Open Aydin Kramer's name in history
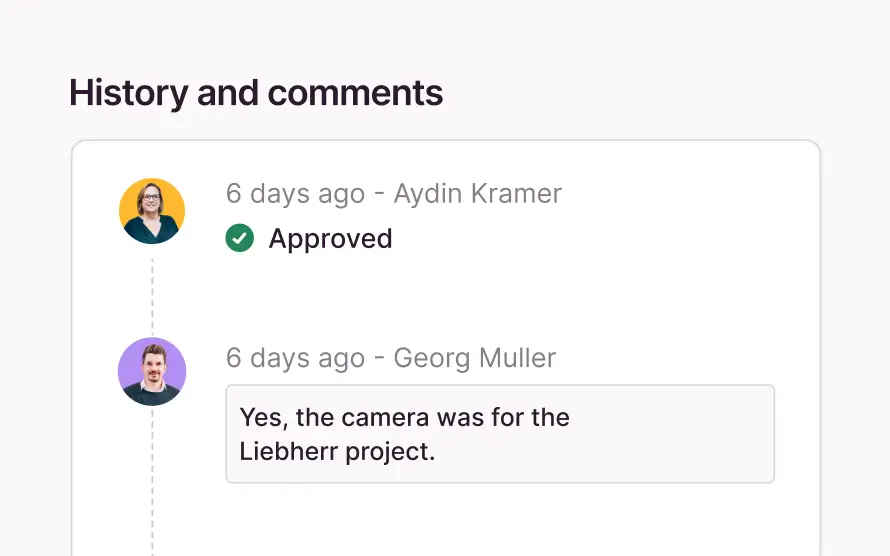The width and height of the screenshot is (890, 556). 477,193
